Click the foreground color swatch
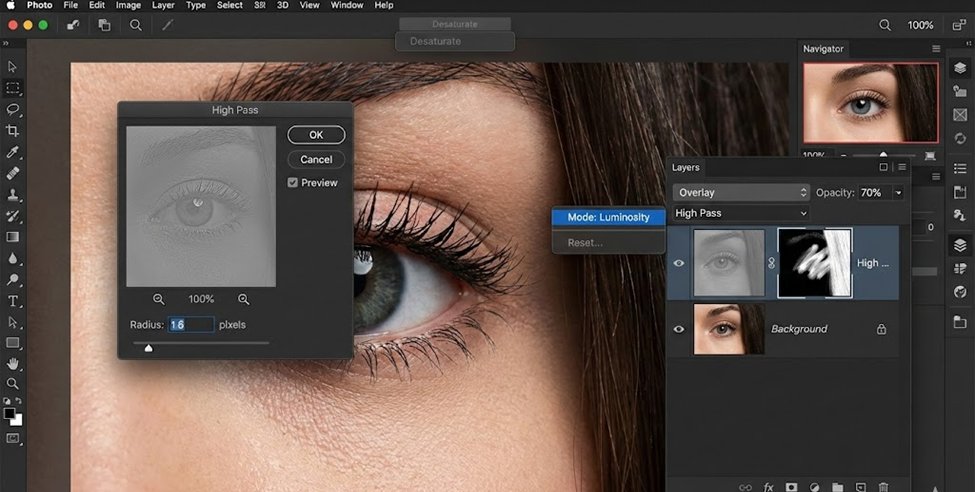Screen dimensions: 975x492 coord(9,414)
